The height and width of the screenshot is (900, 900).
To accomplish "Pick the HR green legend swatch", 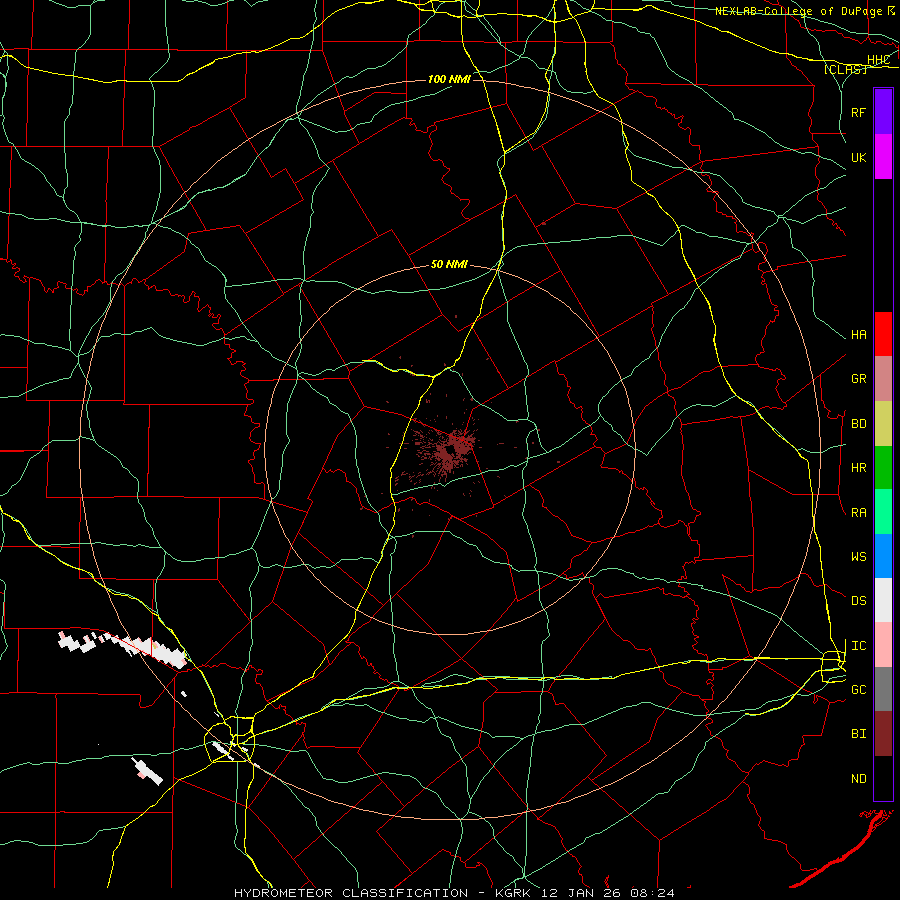I will click(883, 468).
